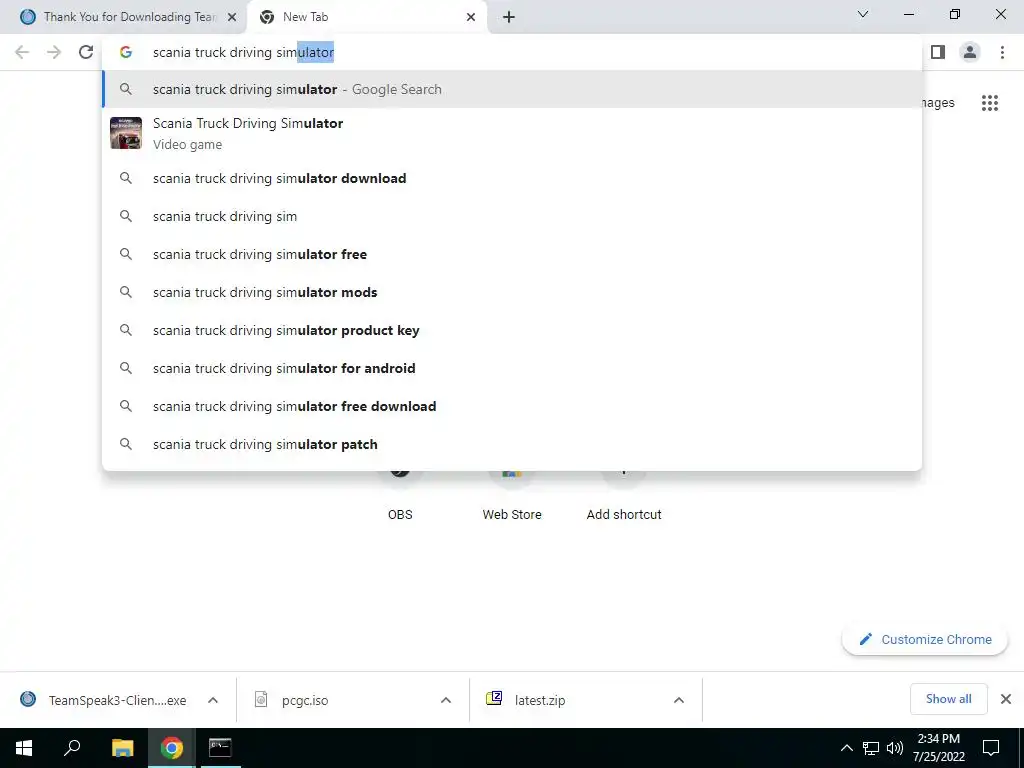Open the Windows Start menu
The height and width of the screenshot is (768, 1024).
(24, 748)
